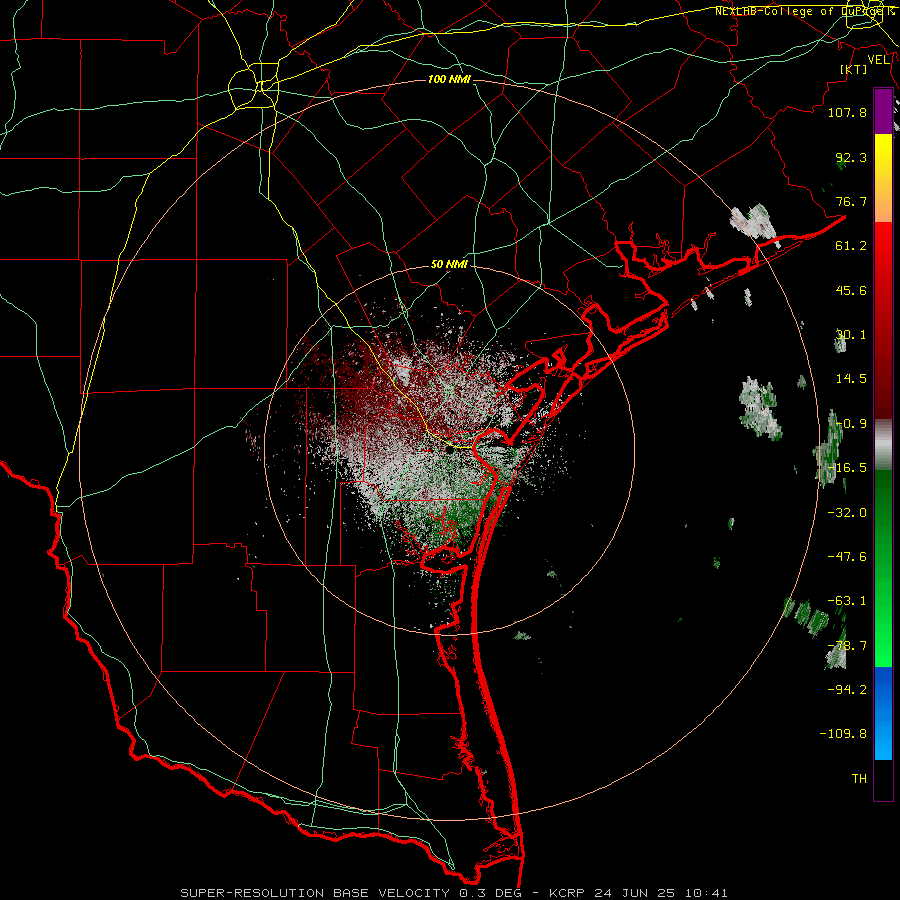900x900 pixels.
Task: Pick the purple segment of the color bar
Action: pyautogui.click(x=883, y=111)
